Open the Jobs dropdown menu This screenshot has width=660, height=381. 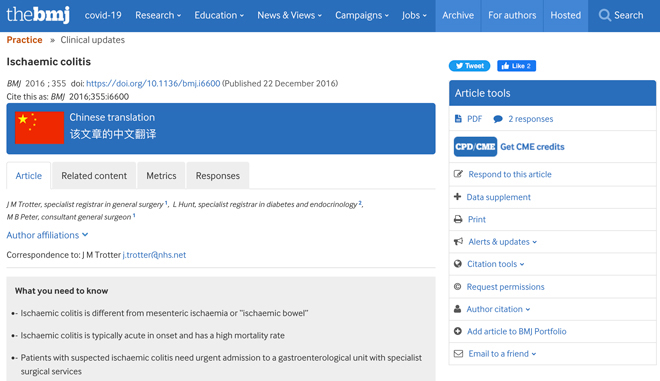[414, 15]
